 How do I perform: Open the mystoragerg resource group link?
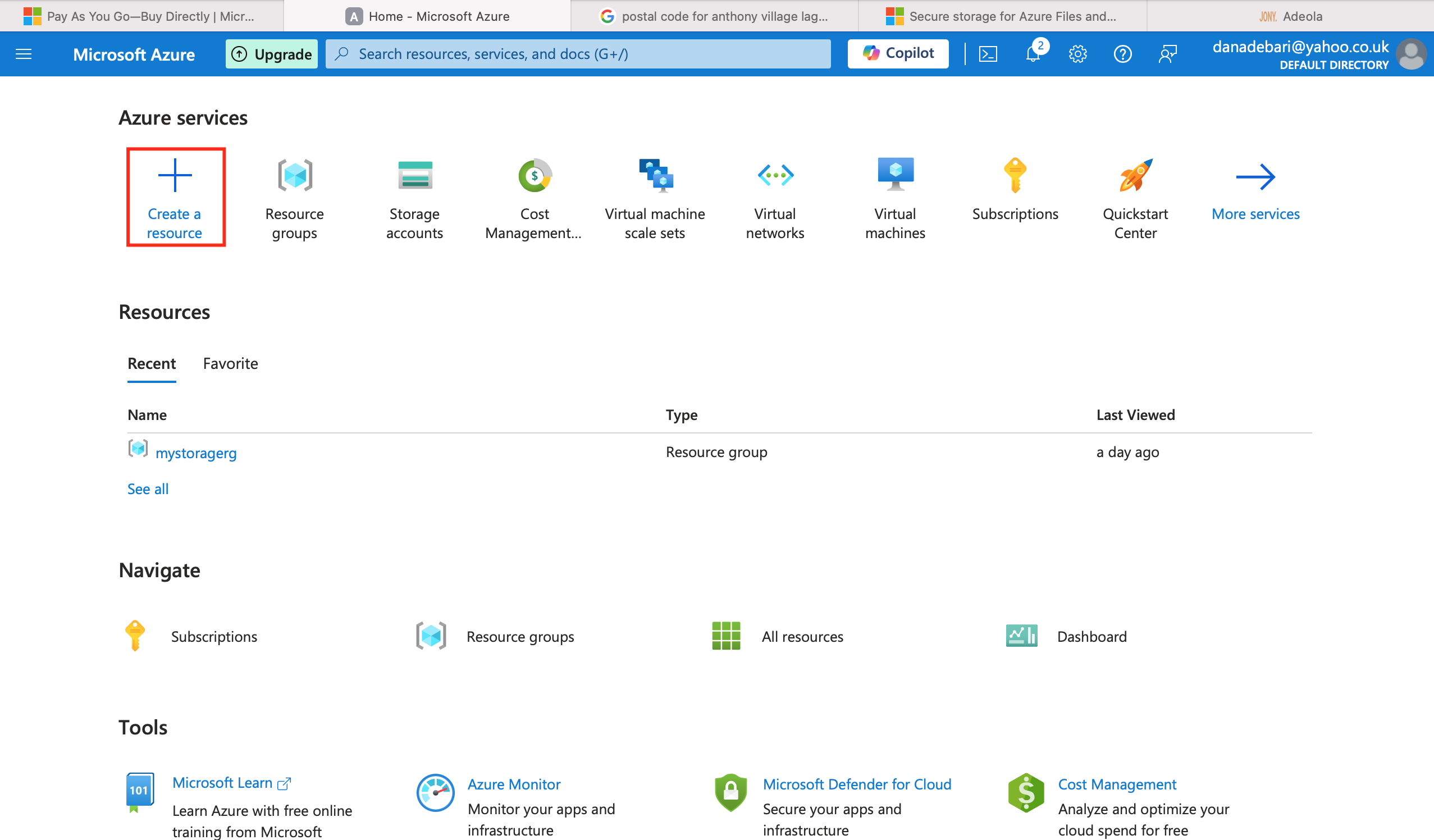[196, 453]
